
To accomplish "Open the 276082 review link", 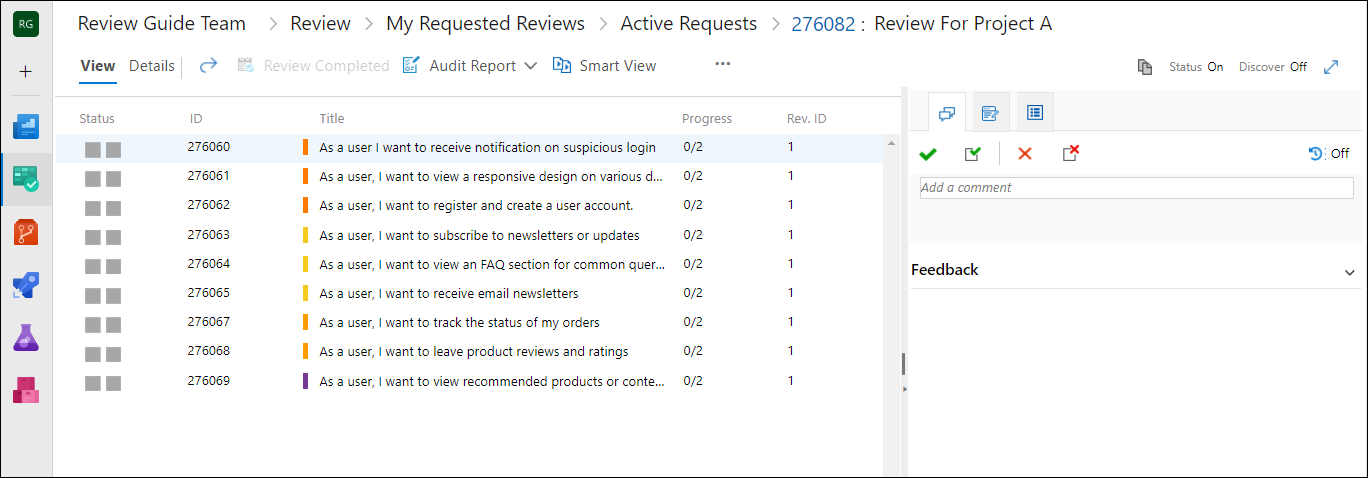I will [822, 23].
